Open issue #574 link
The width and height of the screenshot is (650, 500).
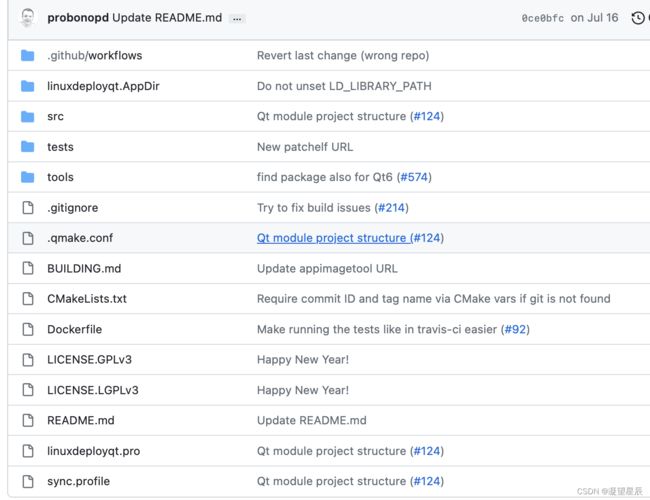point(414,177)
